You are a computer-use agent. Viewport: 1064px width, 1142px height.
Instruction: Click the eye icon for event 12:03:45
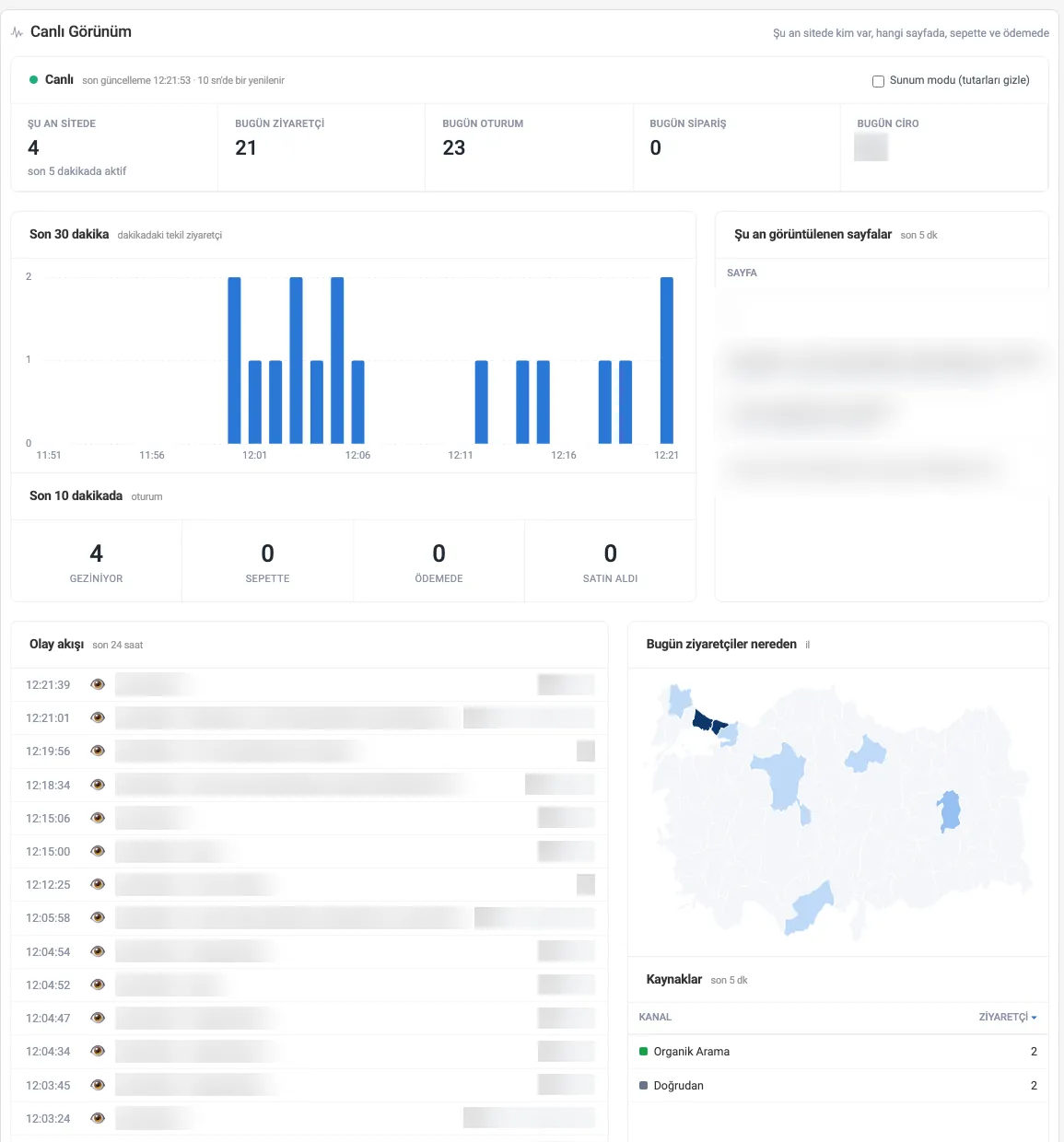[x=98, y=1085]
